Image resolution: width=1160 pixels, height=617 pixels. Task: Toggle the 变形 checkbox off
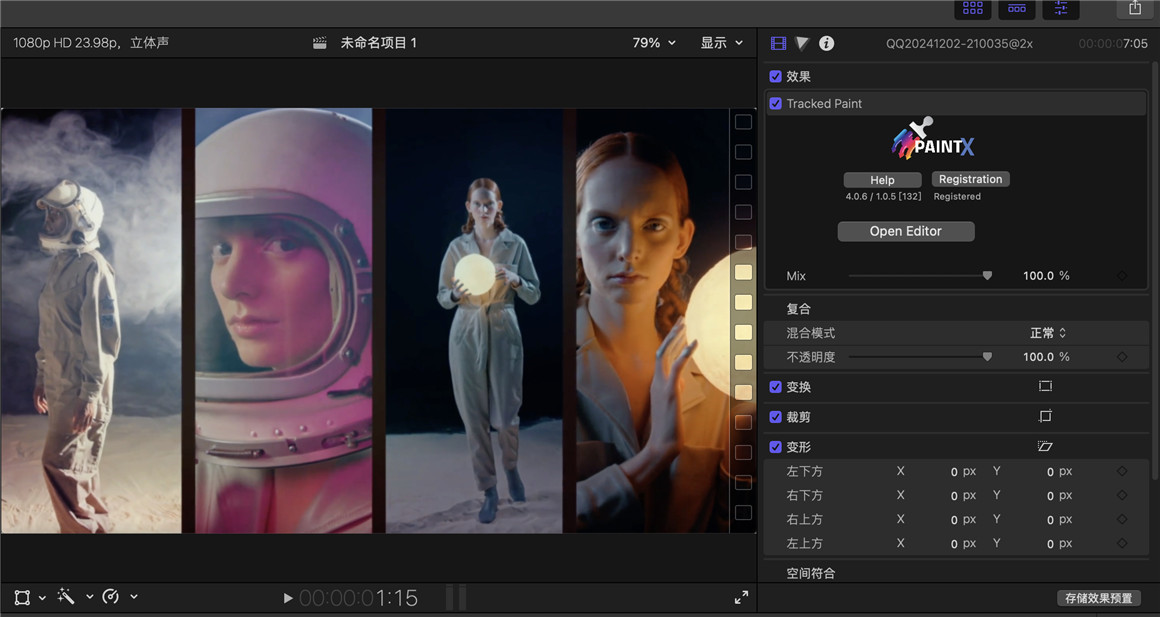tap(775, 446)
